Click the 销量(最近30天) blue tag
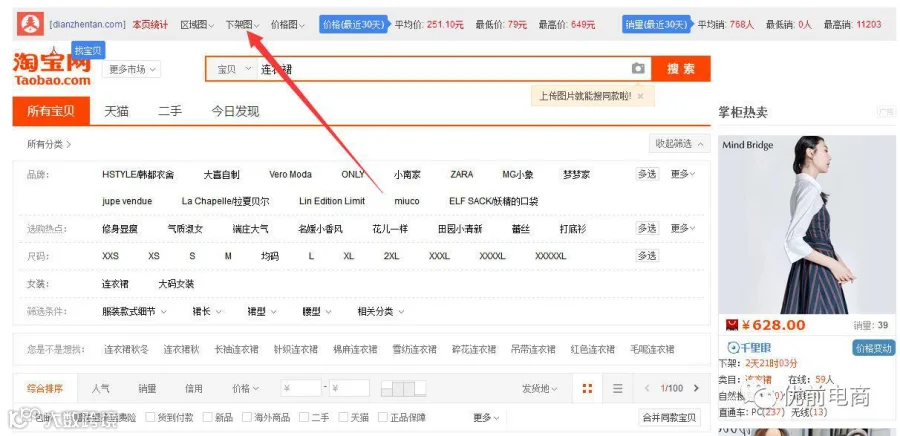 [656, 25]
